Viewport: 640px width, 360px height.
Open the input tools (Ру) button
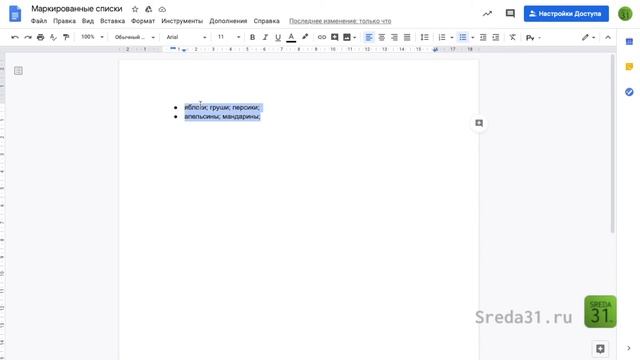coord(530,38)
